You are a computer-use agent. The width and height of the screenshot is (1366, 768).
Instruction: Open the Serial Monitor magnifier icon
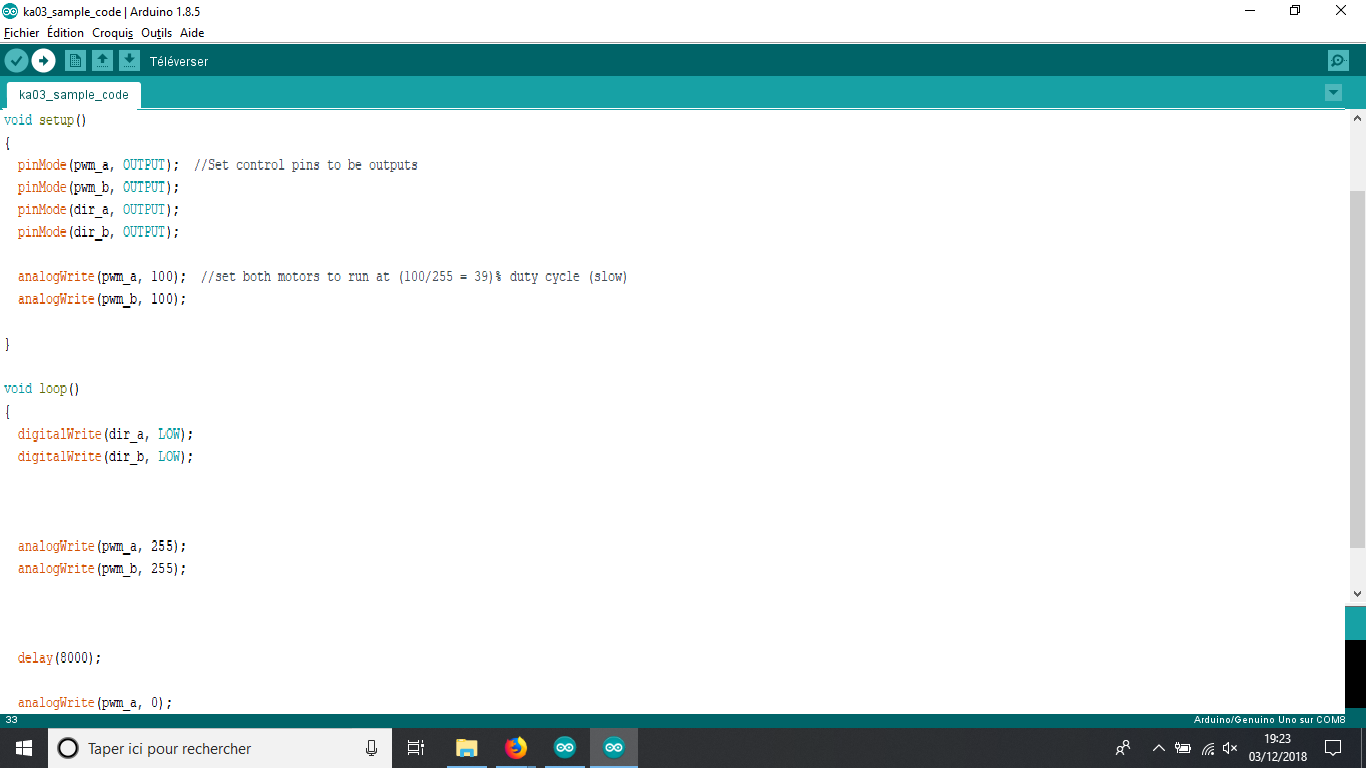pos(1338,61)
